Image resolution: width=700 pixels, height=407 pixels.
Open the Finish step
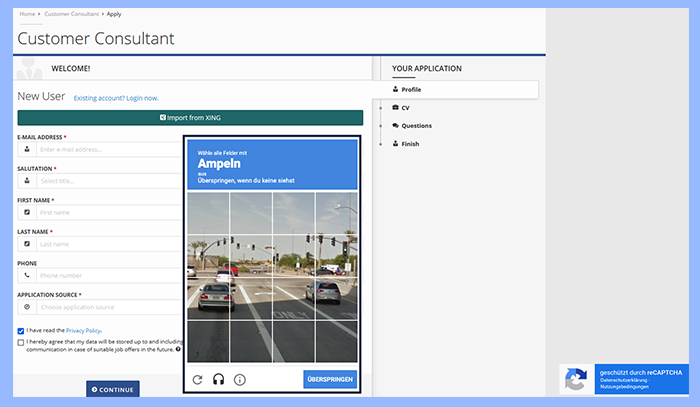[406, 144]
